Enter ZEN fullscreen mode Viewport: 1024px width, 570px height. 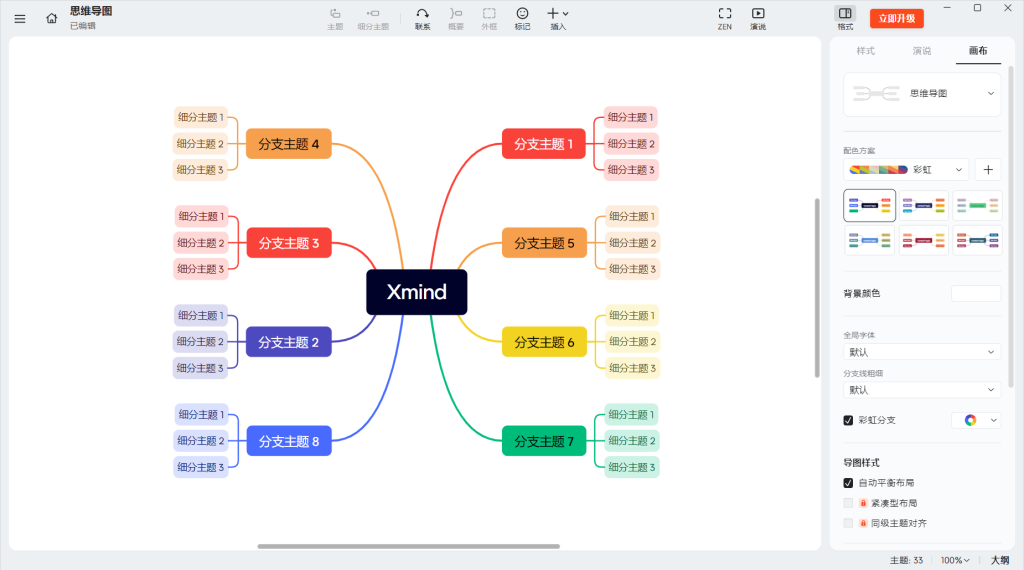point(725,19)
